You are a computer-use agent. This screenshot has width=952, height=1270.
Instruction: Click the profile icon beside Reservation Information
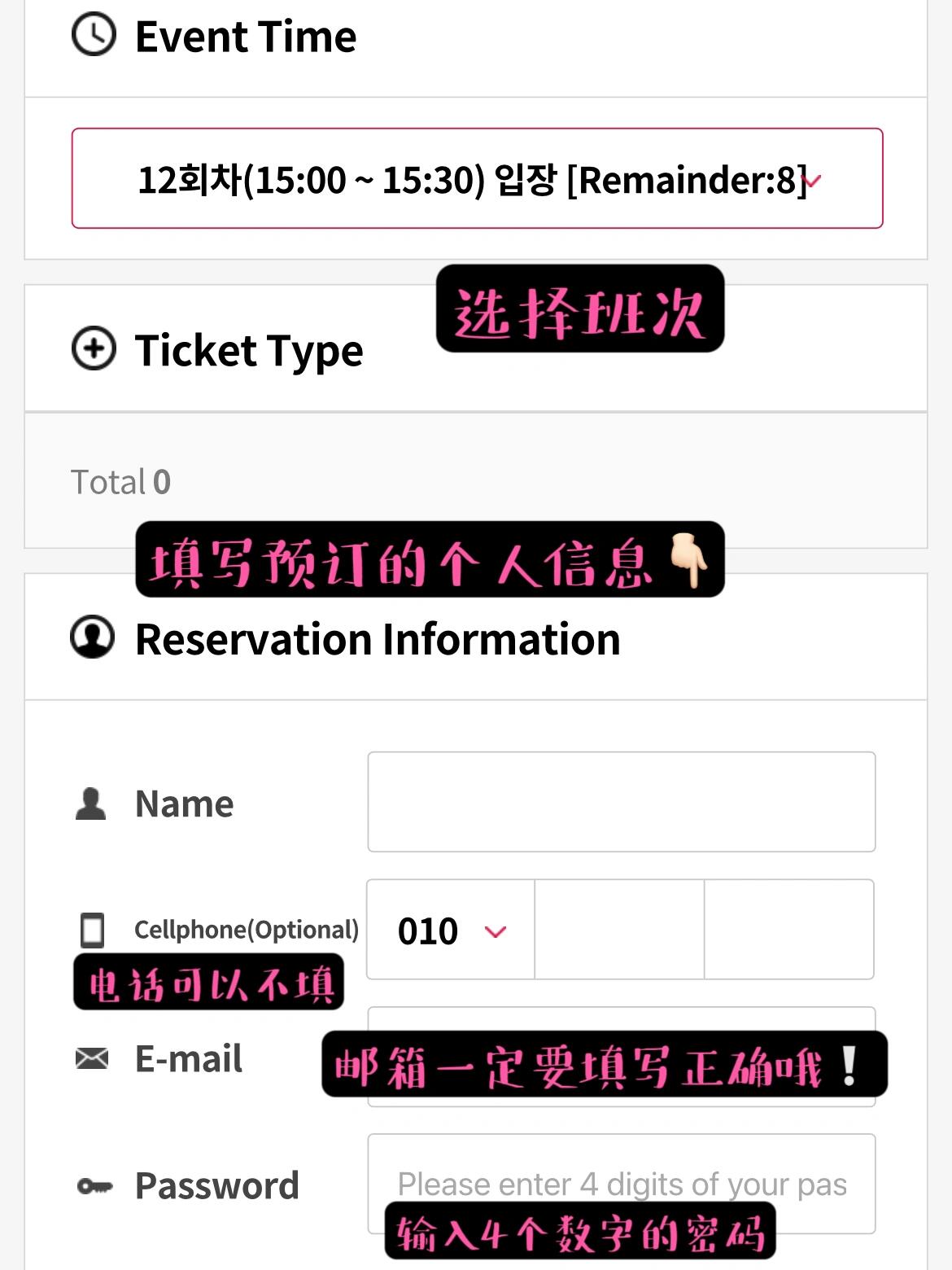click(x=93, y=637)
